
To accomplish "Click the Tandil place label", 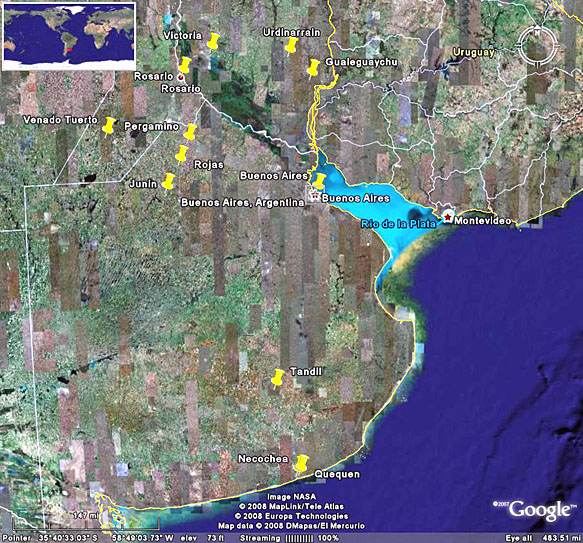I will [x=306, y=372].
